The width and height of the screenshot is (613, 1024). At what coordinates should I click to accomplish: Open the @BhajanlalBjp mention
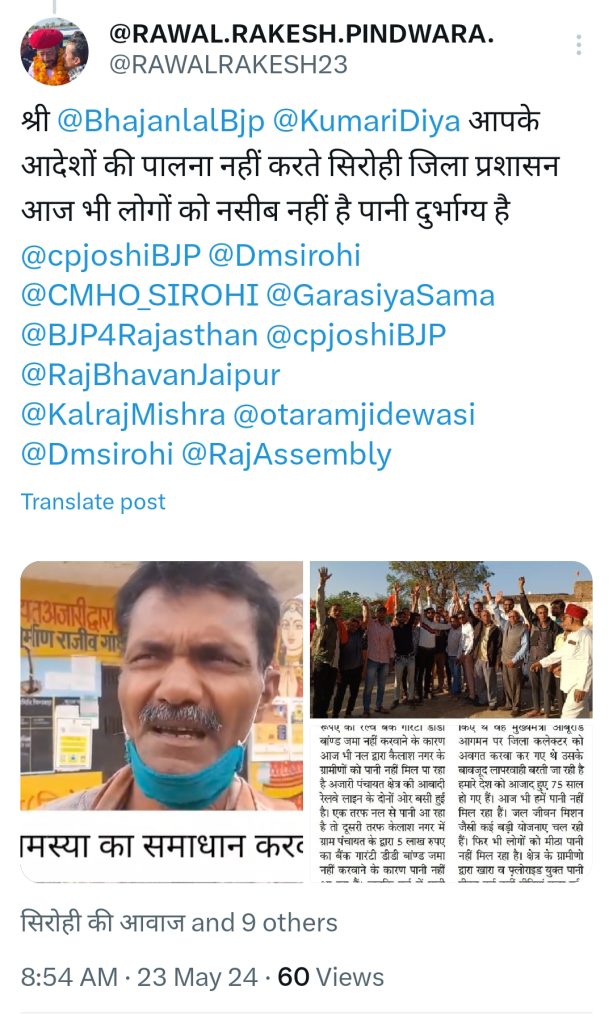[161, 121]
